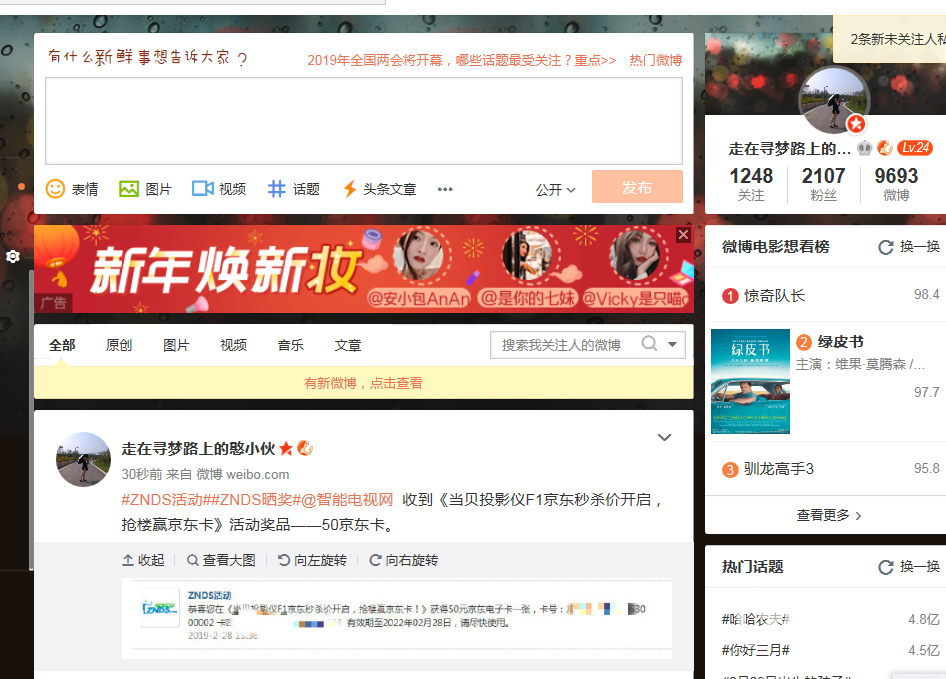Rotate image left with 向左旋转
946x679 pixels.
313,560
